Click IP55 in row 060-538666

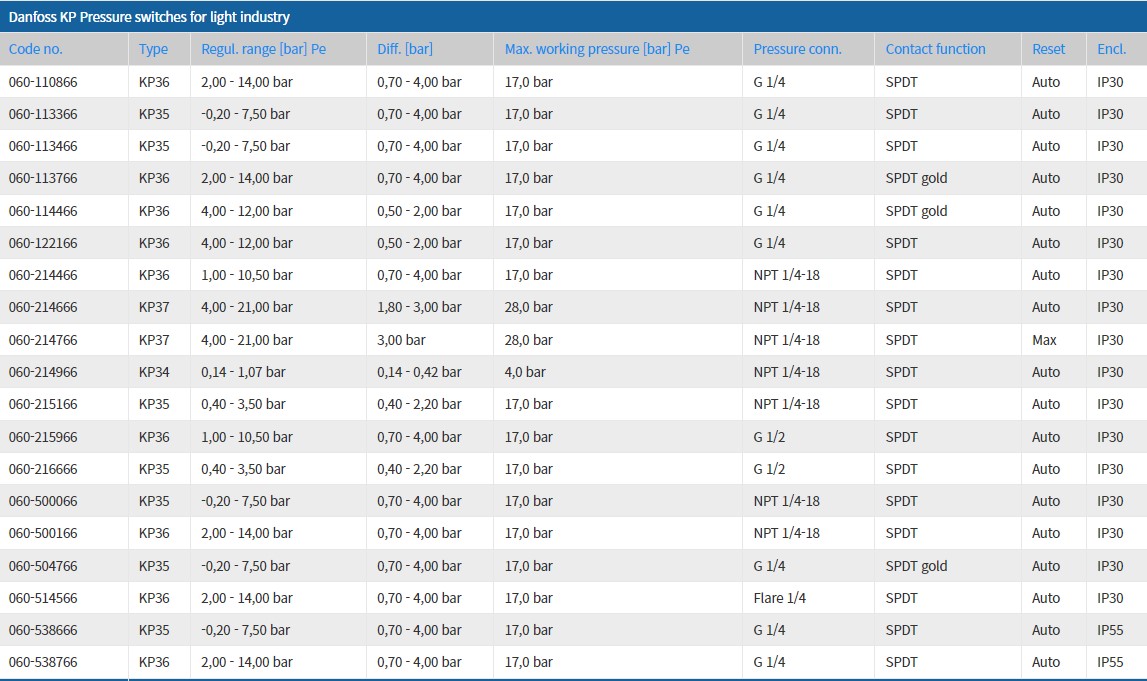point(1110,631)
